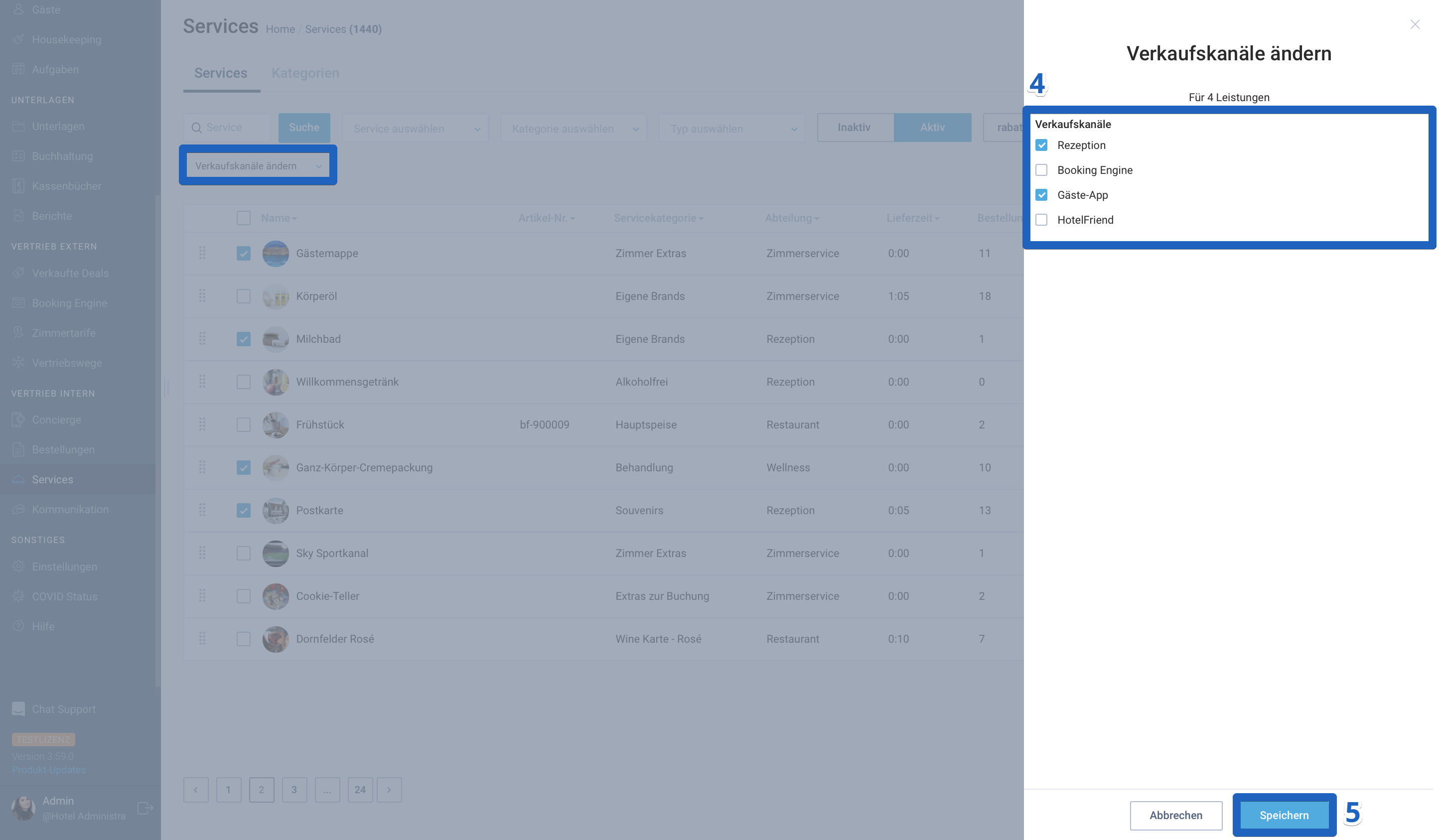Check the Sky Sportkanal row checkbox
1439x840 pixels.
click(x=243, y=554)
